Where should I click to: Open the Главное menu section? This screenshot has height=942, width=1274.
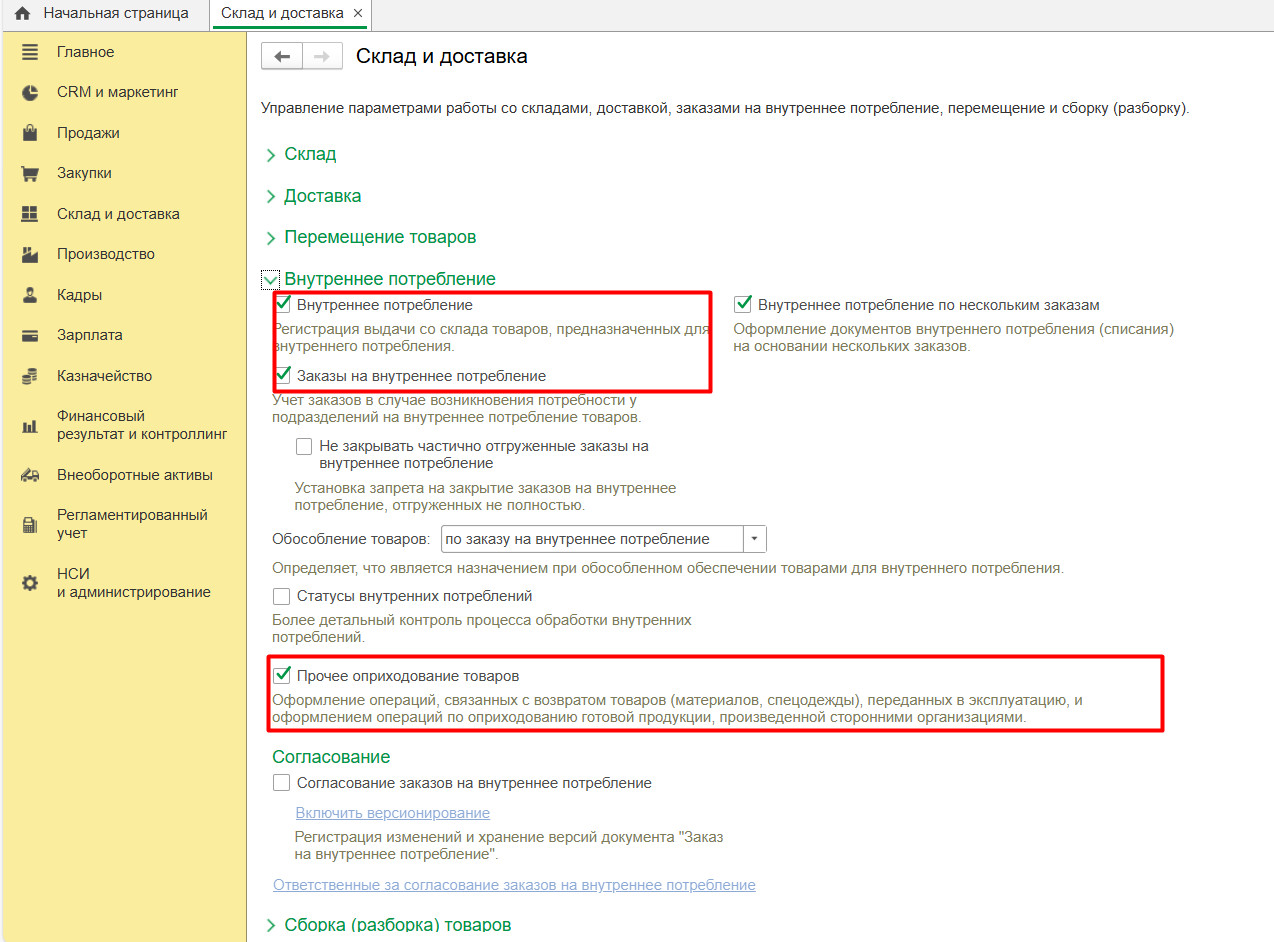pos(85,52)
